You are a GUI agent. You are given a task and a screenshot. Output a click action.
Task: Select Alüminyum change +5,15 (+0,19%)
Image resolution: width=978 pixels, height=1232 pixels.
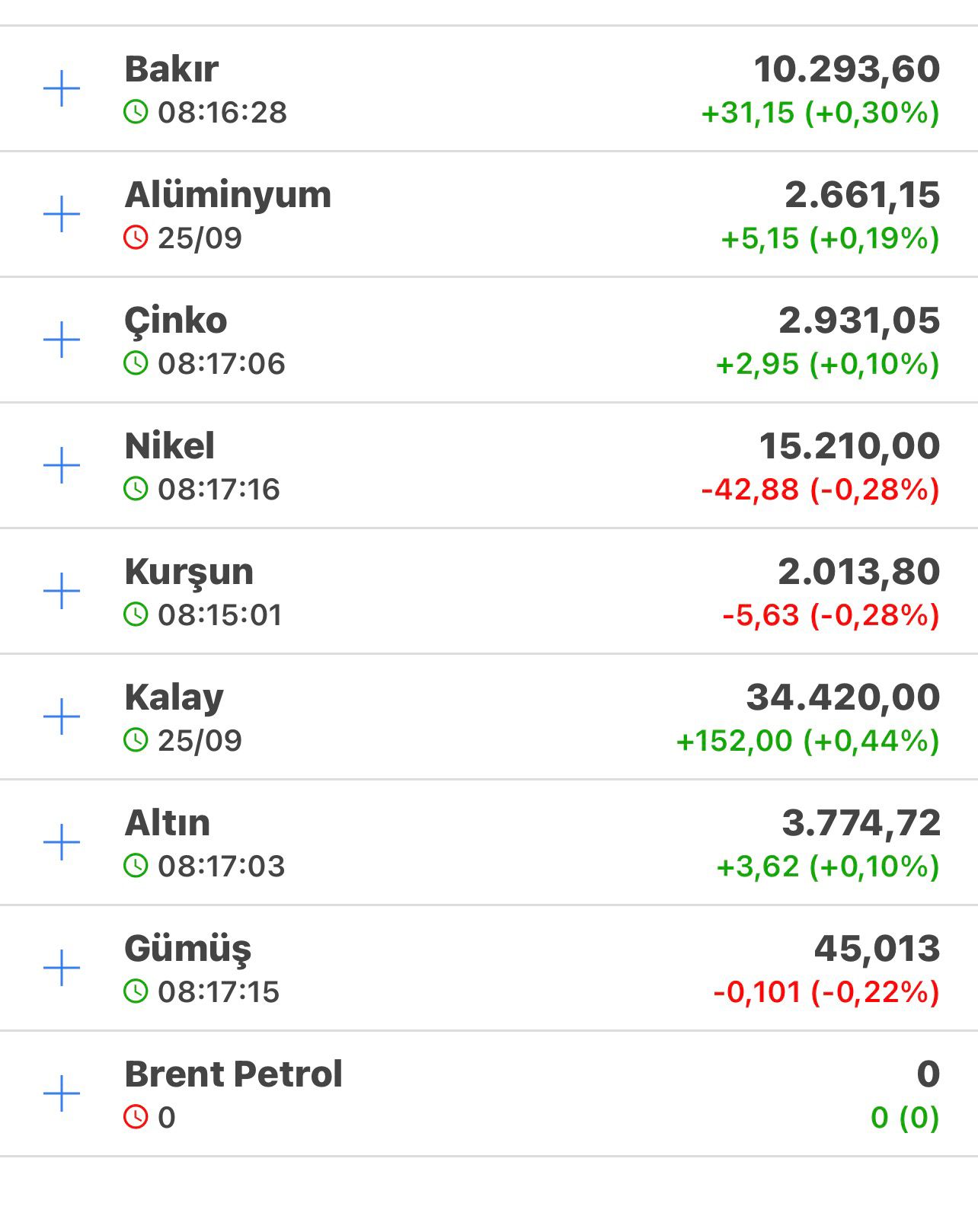click(830, 238)
